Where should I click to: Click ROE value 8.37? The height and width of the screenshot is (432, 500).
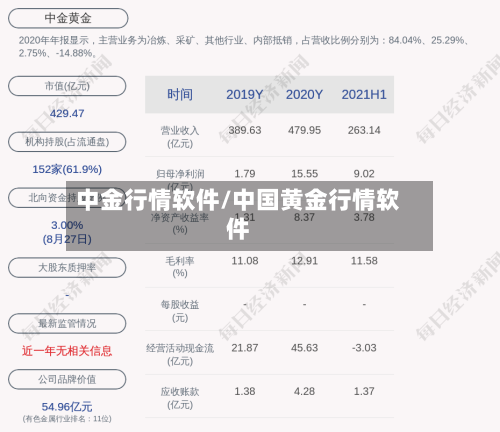click(x=304, y=217)
